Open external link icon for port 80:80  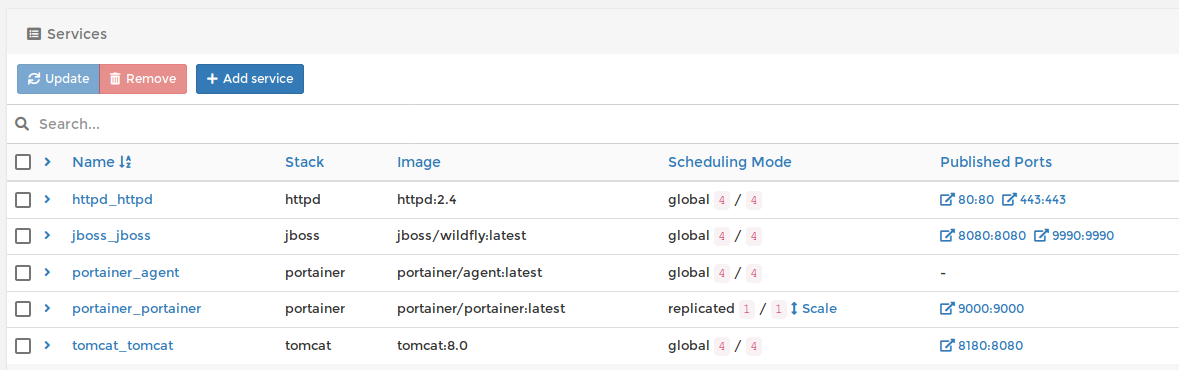coord(947,199)
